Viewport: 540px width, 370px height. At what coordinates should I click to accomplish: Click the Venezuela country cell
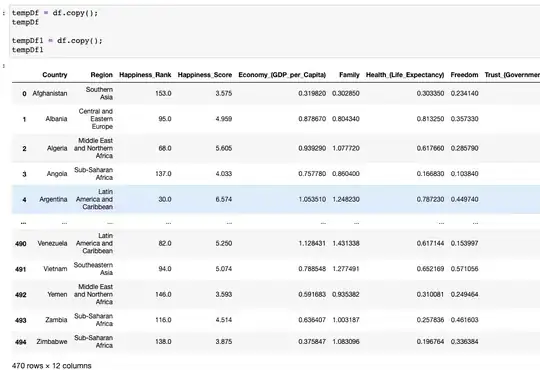pyautogui.click(x=52, y=243)
